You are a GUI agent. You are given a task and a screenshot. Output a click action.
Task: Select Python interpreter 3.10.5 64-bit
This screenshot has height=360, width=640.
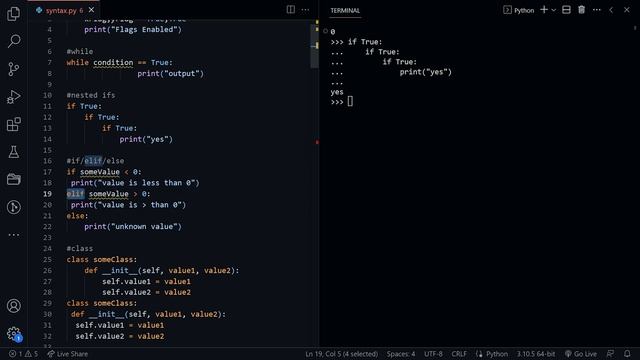point(536,354)
